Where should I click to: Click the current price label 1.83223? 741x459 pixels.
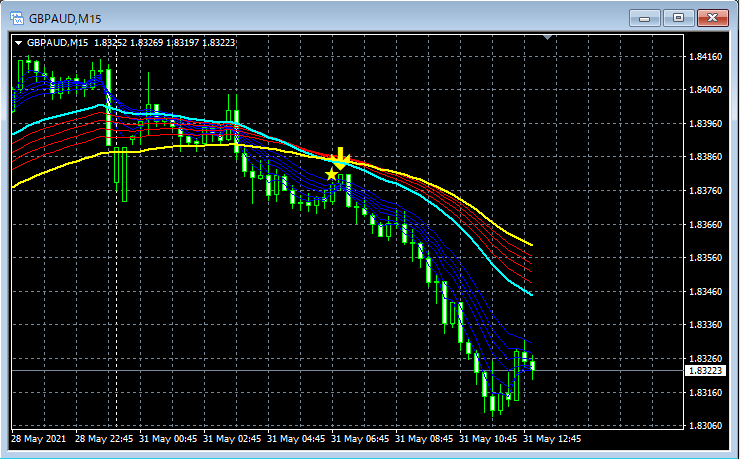click(x=705, y=371)
